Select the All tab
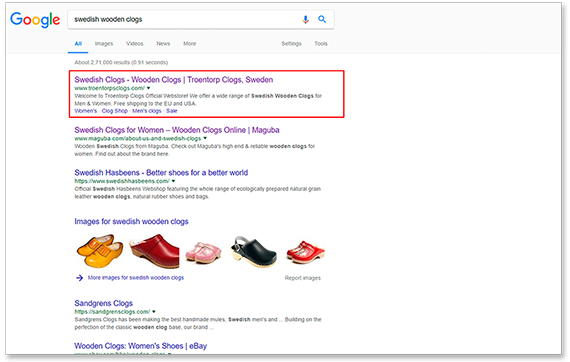 pyautogui.click(x=78, y=44)
